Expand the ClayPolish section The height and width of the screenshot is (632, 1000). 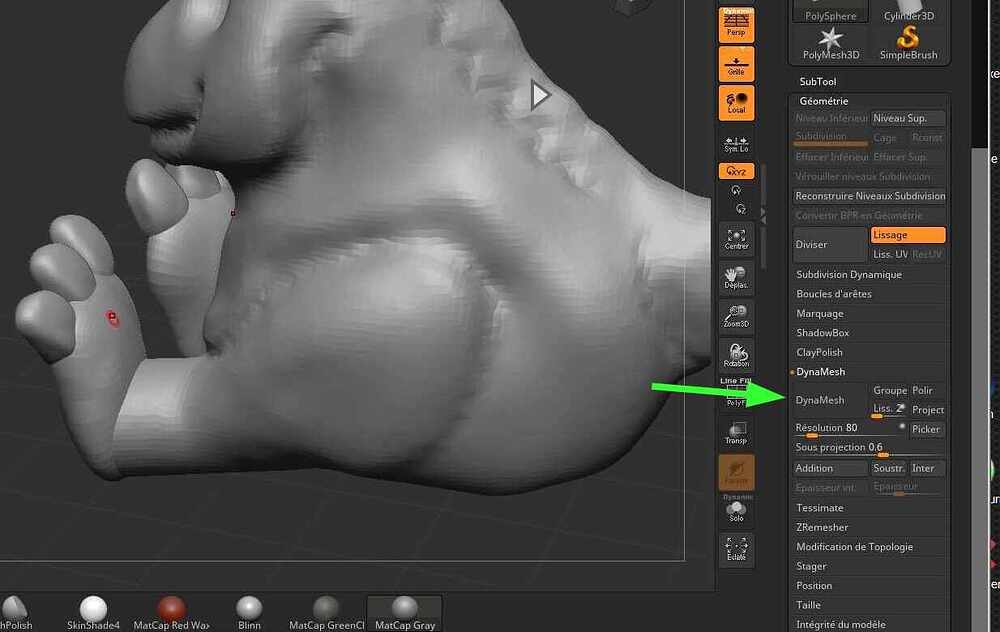coord(819,352)
